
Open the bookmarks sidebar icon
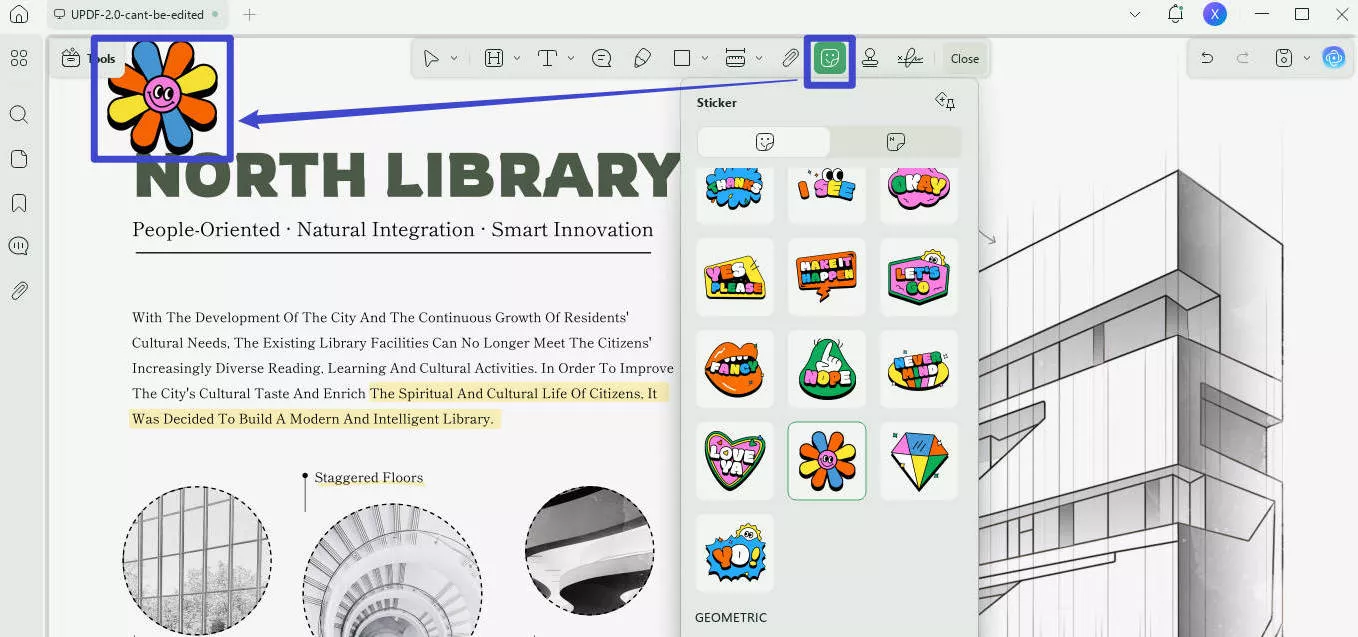tap(19, 203)
